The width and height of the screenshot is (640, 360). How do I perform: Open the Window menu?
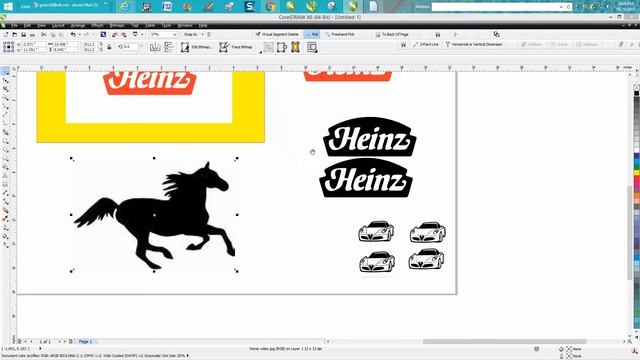[x=185, y=25]
